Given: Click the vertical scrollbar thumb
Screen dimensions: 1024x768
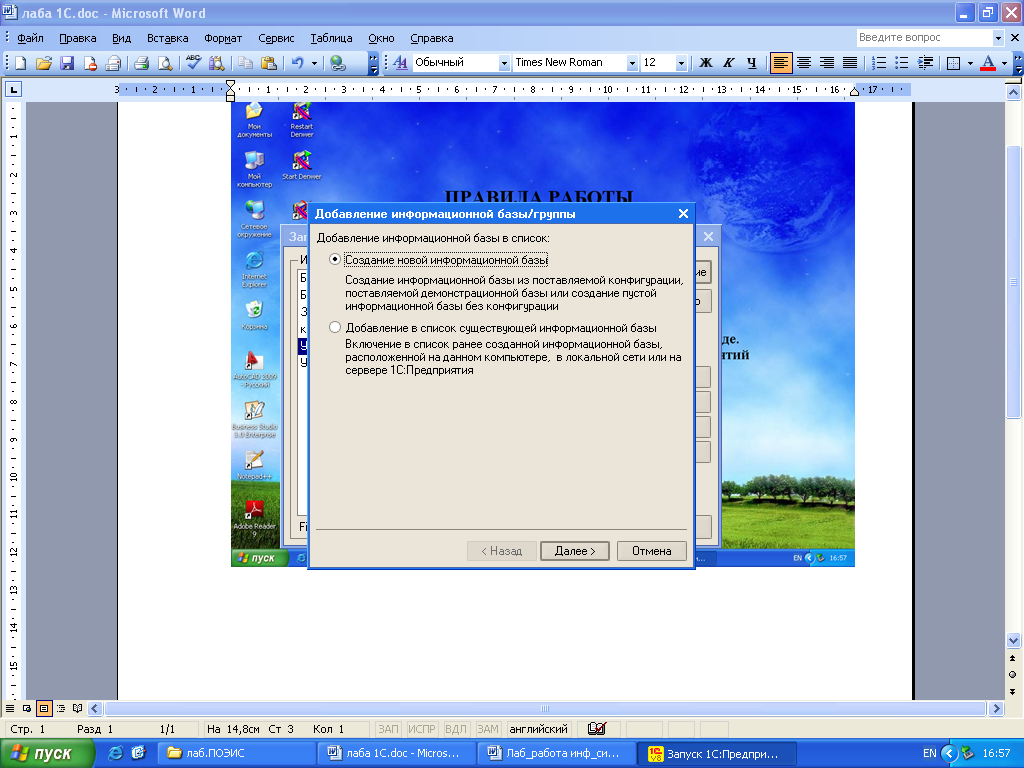Looking at the screenshot, I should [1013, 282].
